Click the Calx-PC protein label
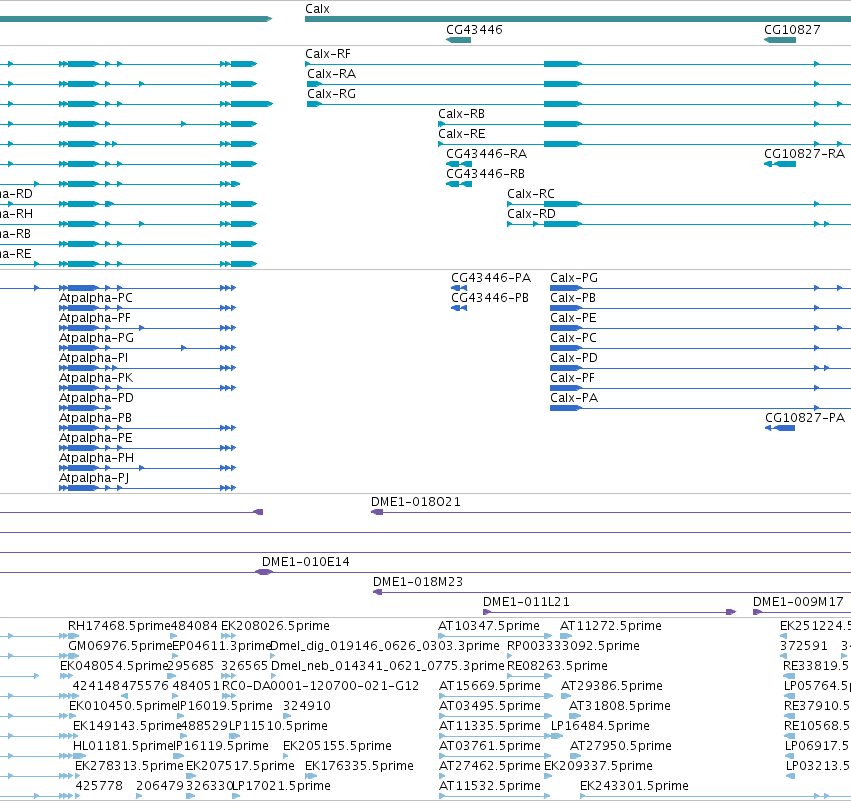Viewport: 851px width, 801px height. pos(573,338)
